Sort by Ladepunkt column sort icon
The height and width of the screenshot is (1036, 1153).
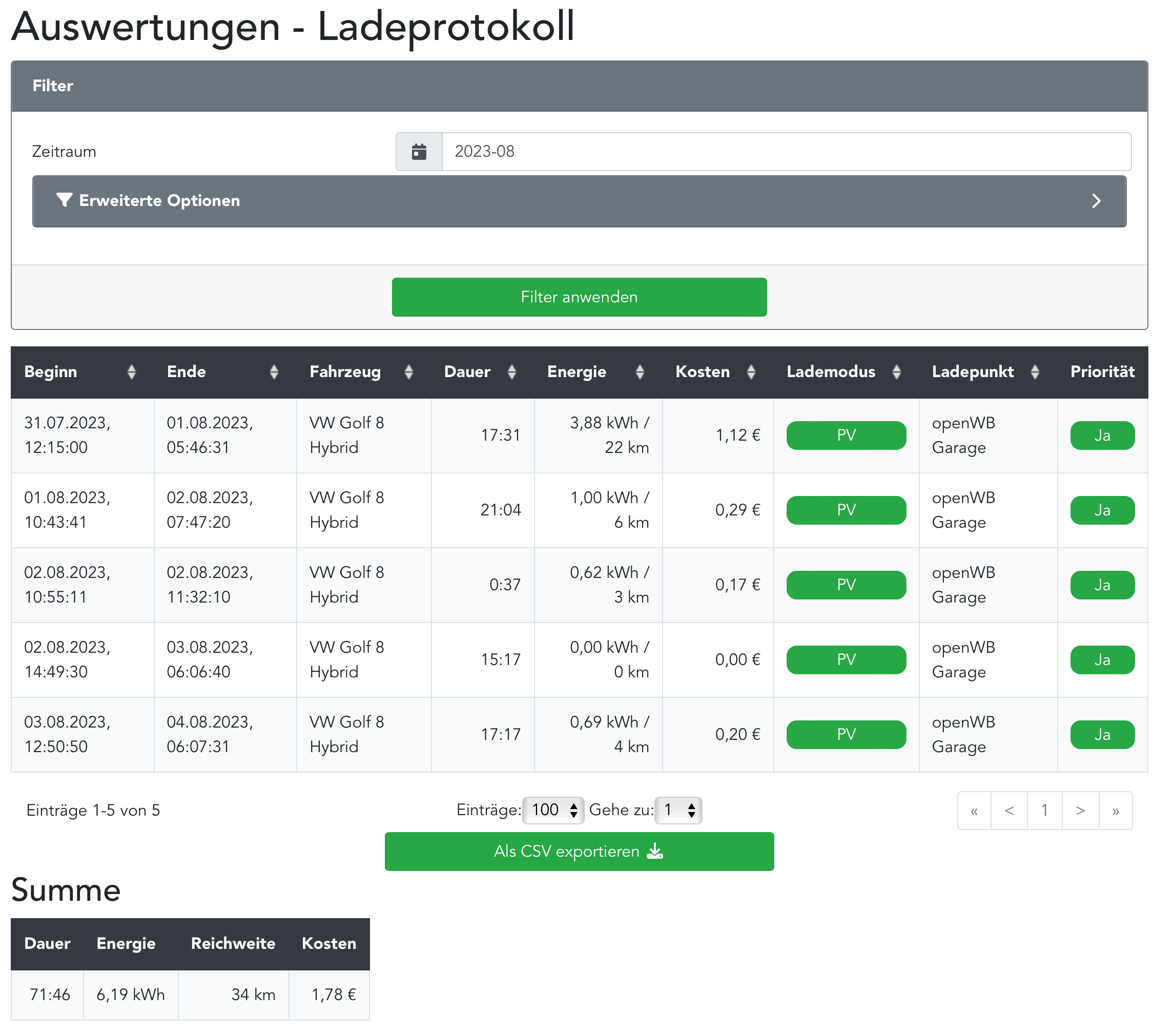tap(1035, 371)
